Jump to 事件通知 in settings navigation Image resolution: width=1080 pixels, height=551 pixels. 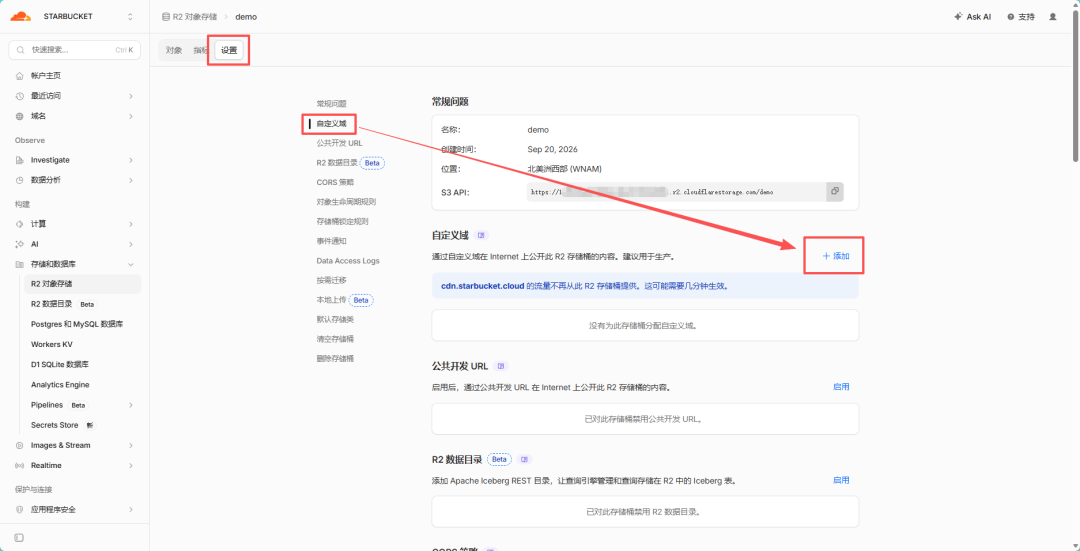[x=331, y=241]
